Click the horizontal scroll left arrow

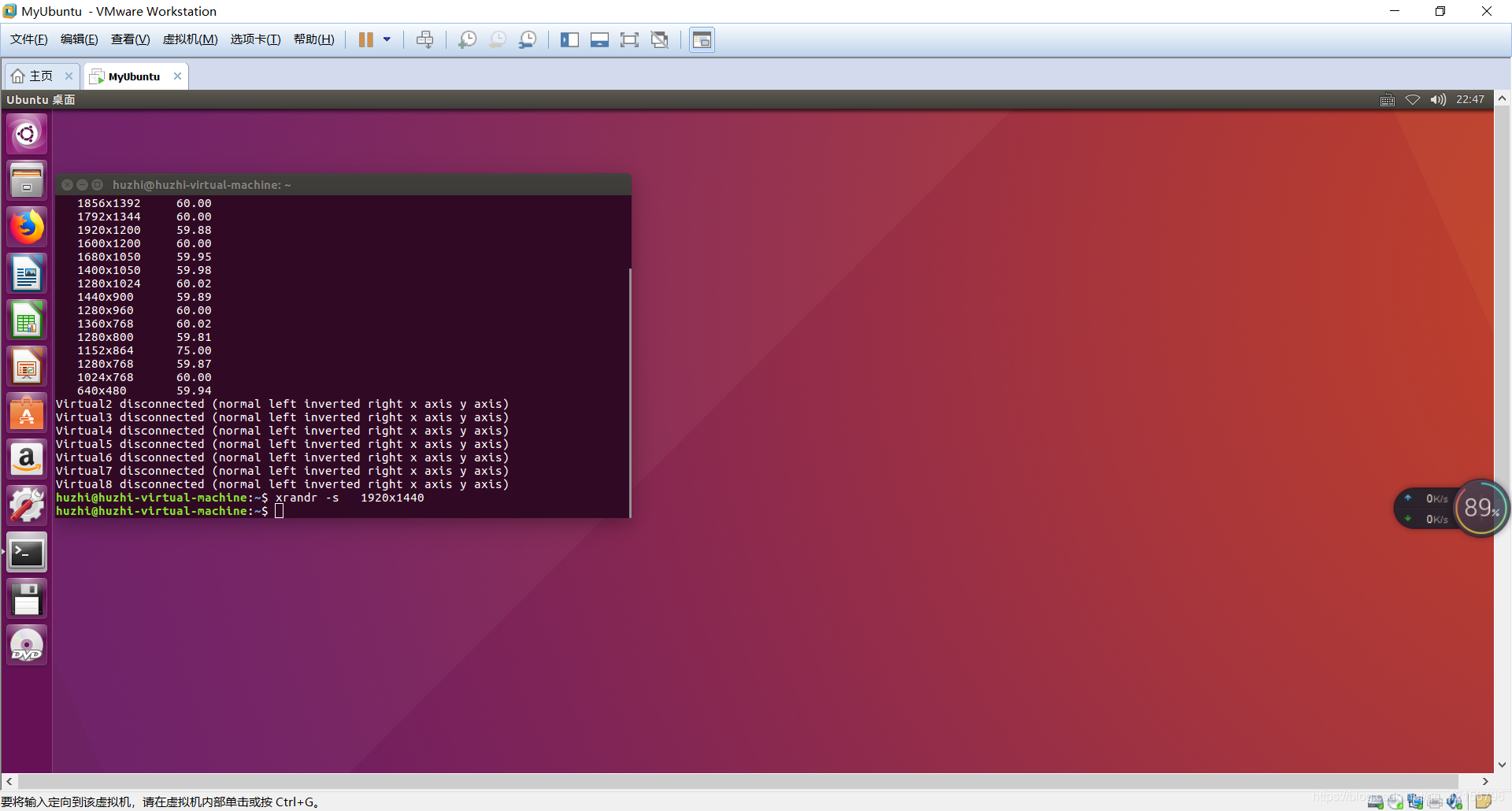tap(9, 782)
